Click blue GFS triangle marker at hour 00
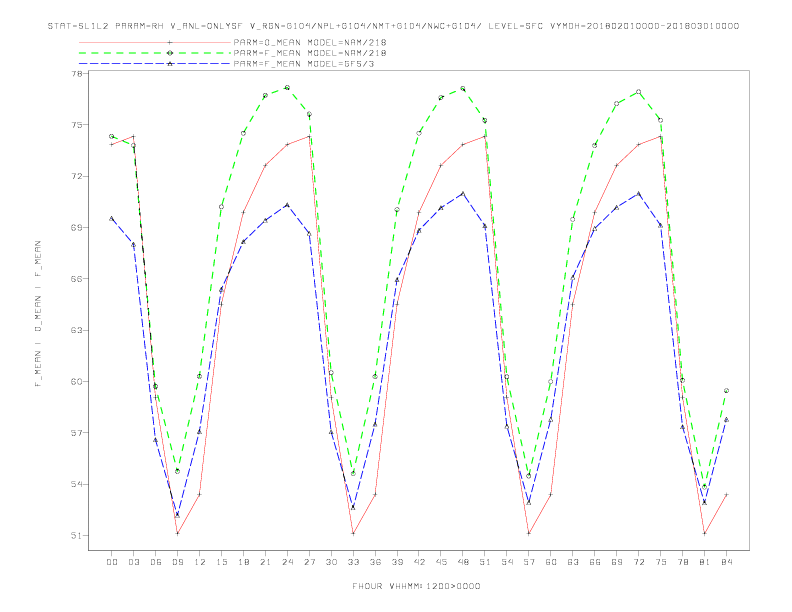 point(112,218)
